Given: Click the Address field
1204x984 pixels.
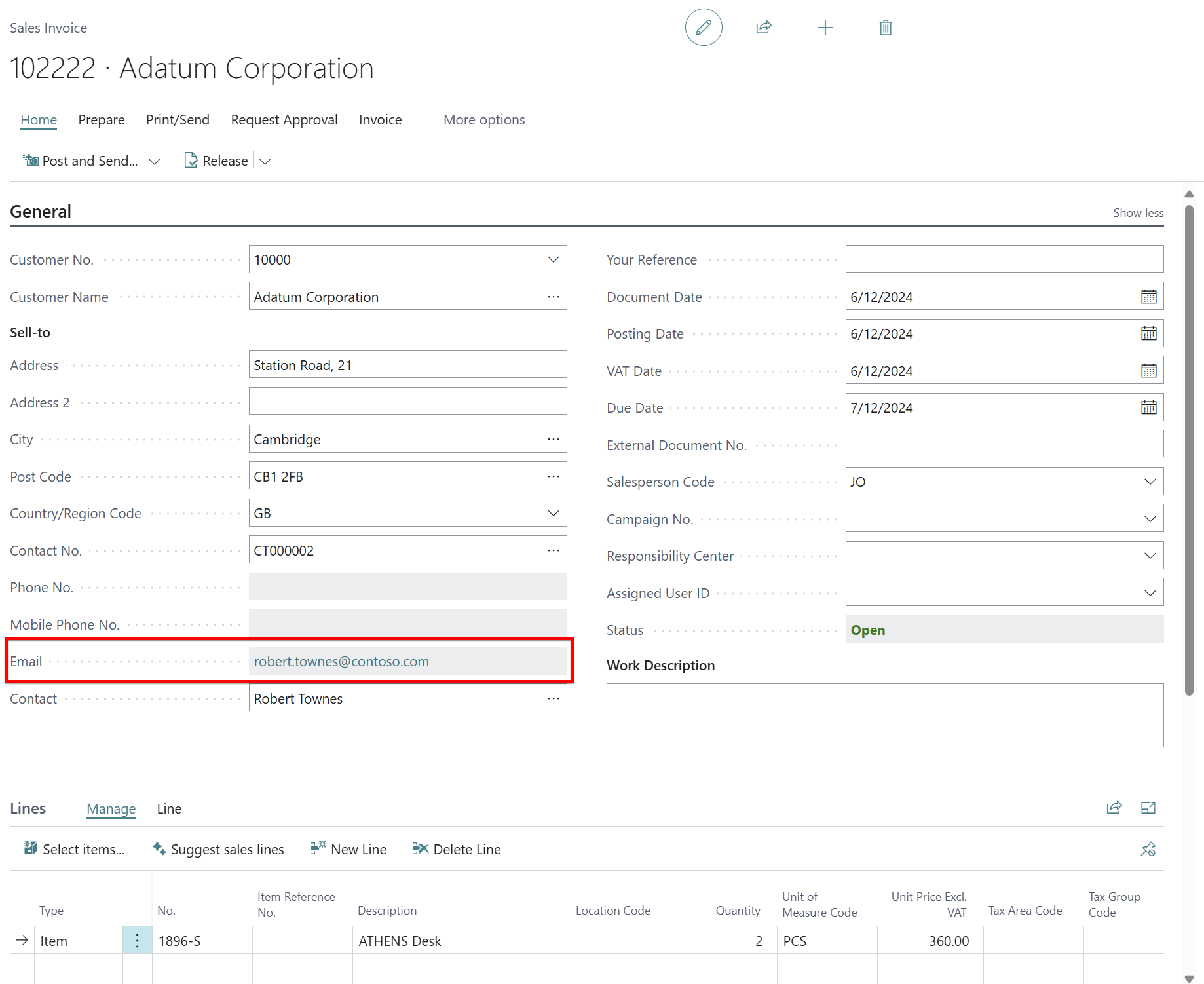Looking at the screenshot, I should (x=407, y=365).
